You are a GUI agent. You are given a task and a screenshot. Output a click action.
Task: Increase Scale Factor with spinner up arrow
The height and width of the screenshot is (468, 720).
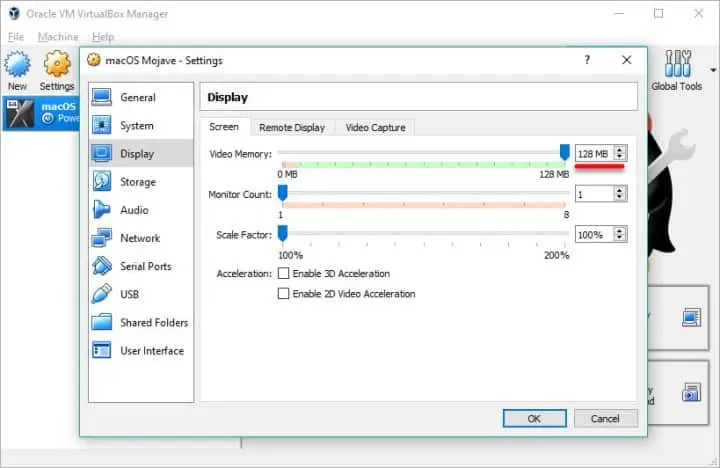coord(620,231)
